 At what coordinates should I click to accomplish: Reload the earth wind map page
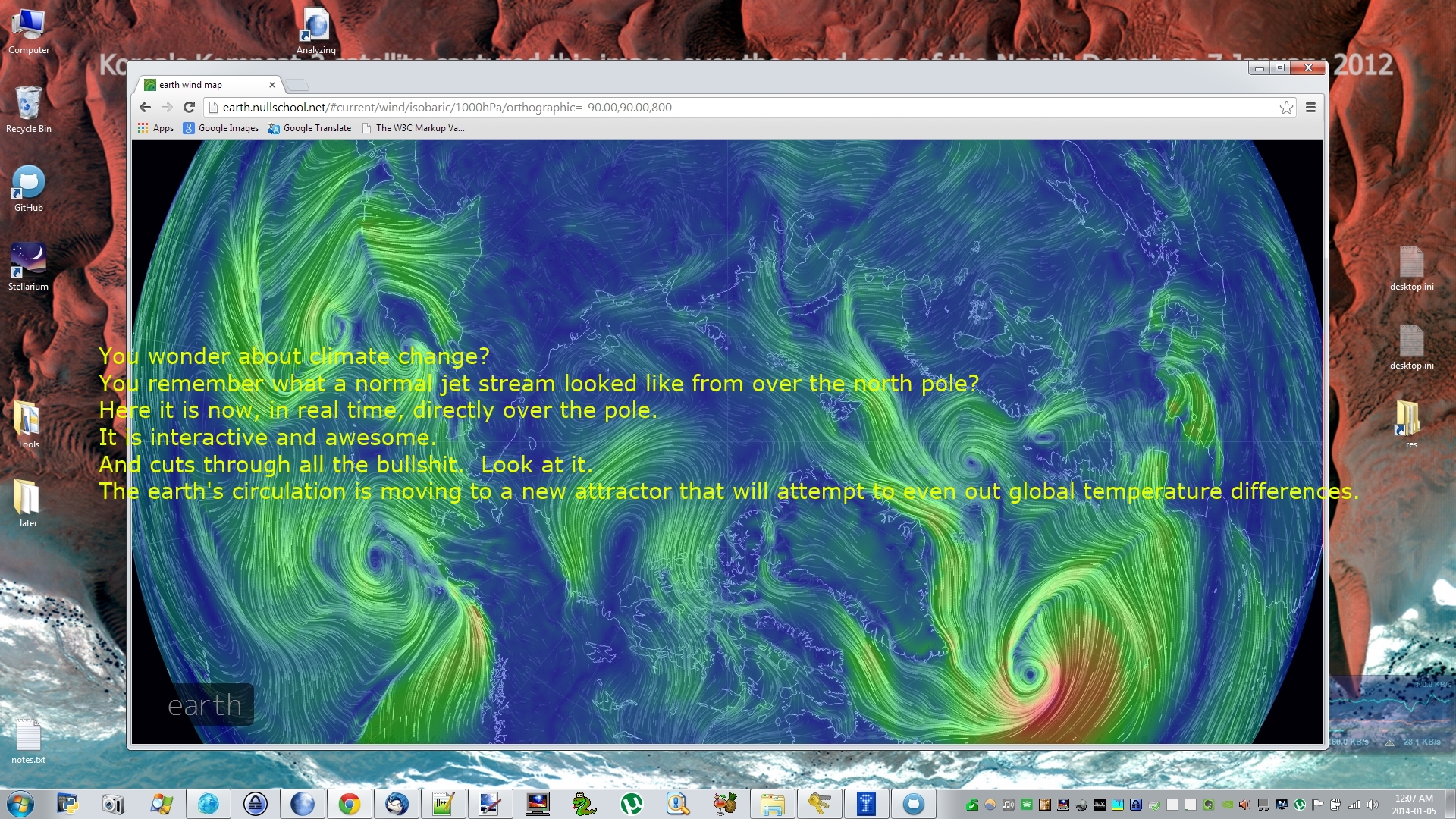point(190,107)
